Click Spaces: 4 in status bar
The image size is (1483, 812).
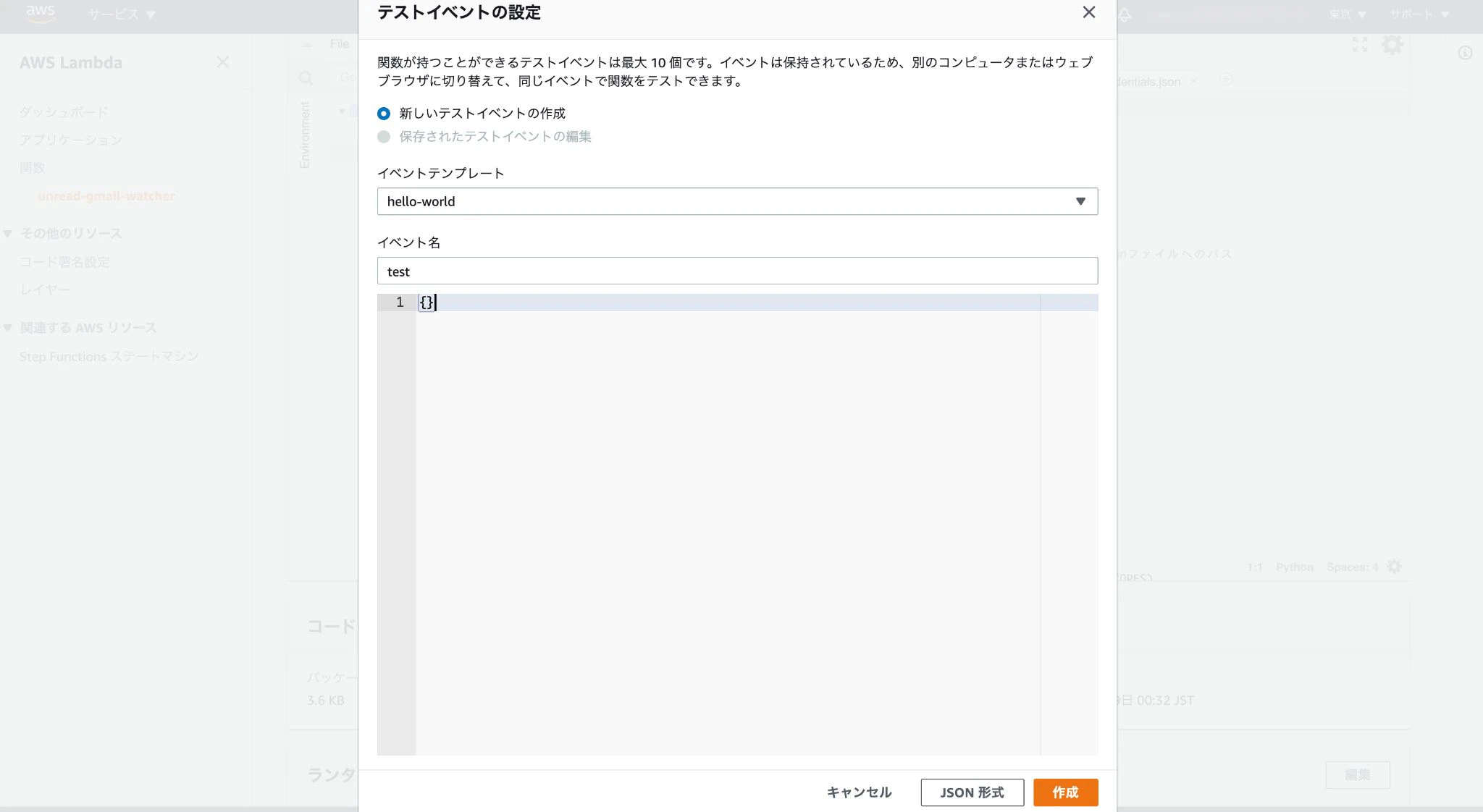1353,567
